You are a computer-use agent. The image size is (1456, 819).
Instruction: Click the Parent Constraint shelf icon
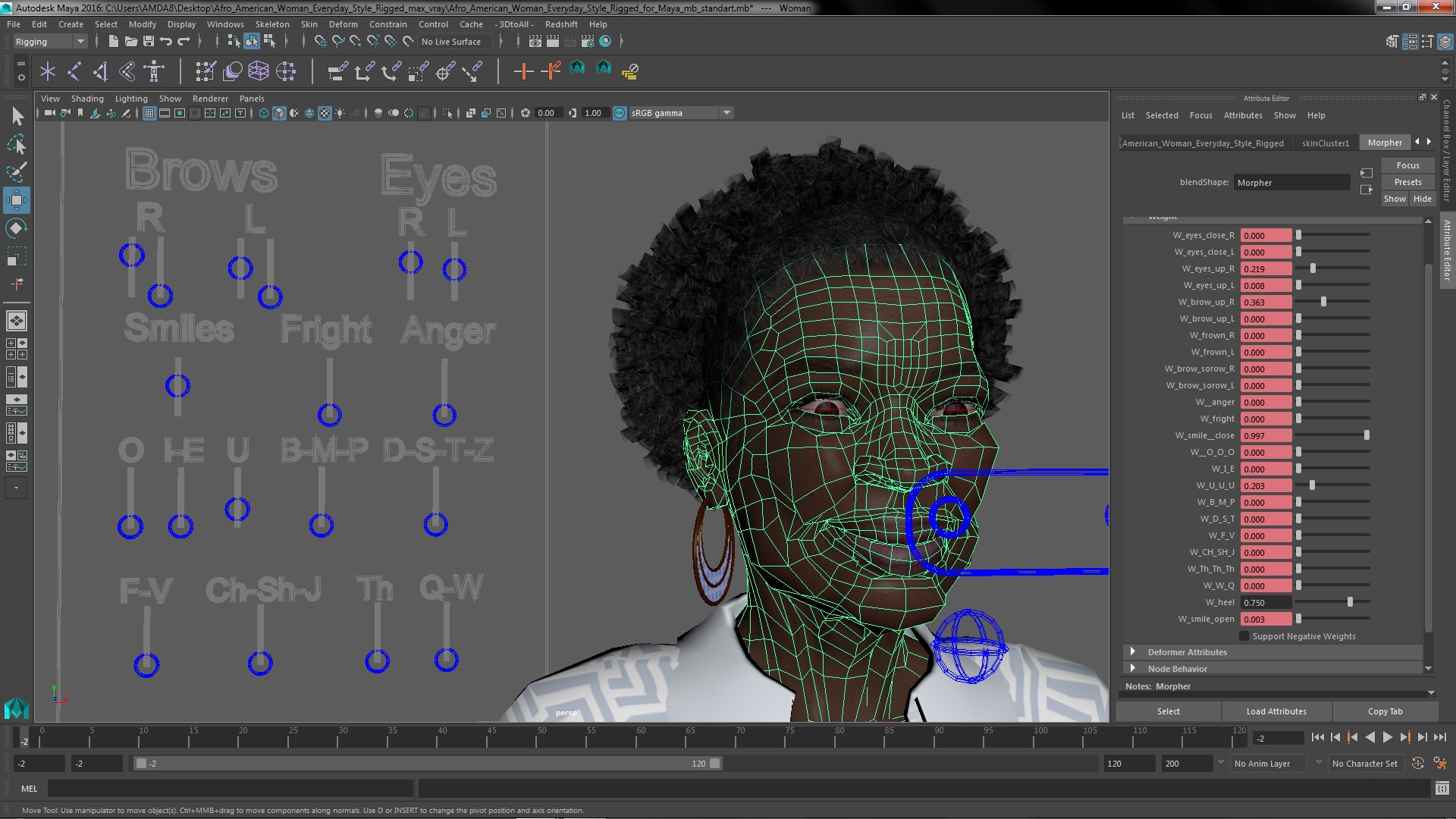(338, 71)
